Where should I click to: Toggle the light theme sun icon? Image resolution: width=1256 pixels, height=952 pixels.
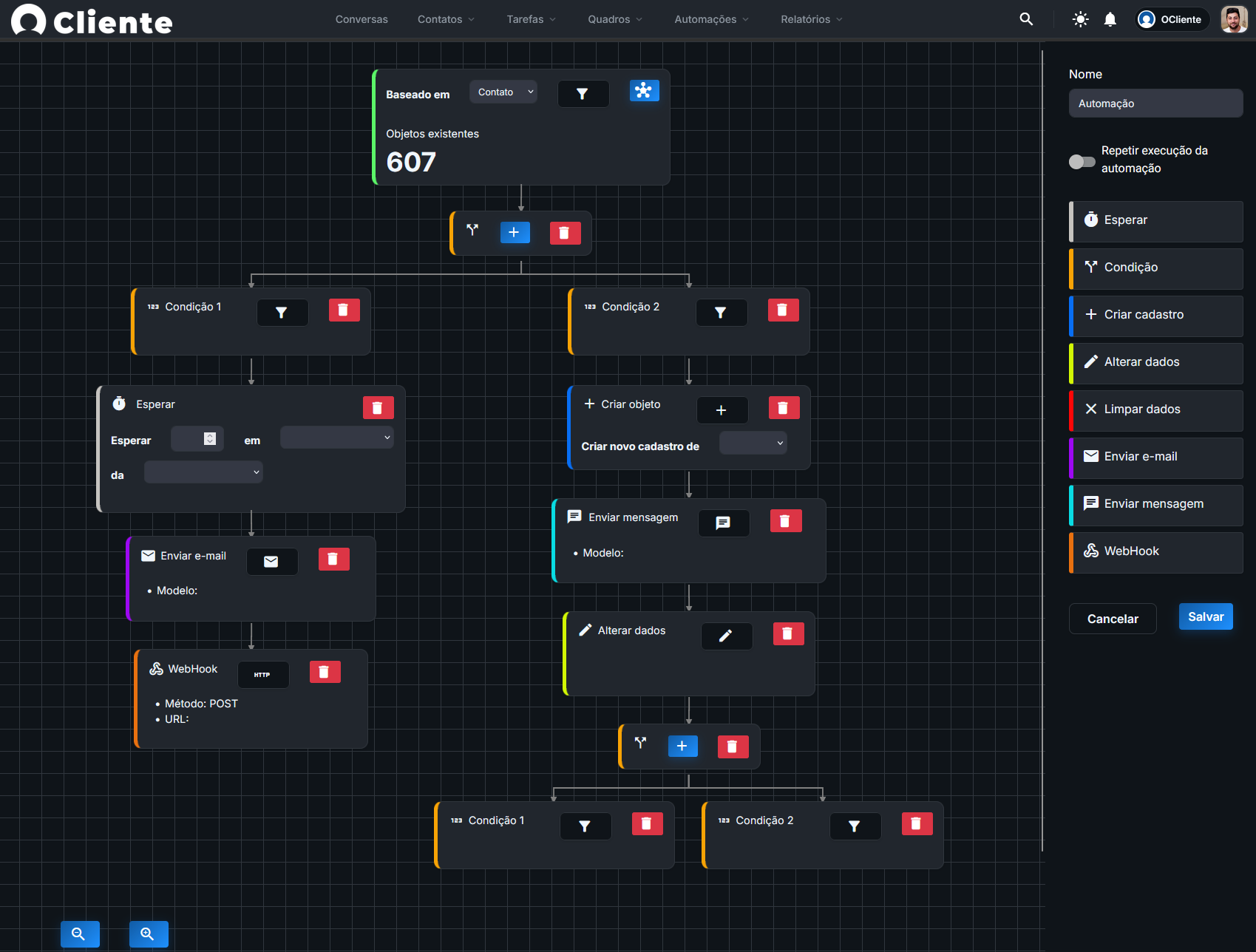(1080, 18)
